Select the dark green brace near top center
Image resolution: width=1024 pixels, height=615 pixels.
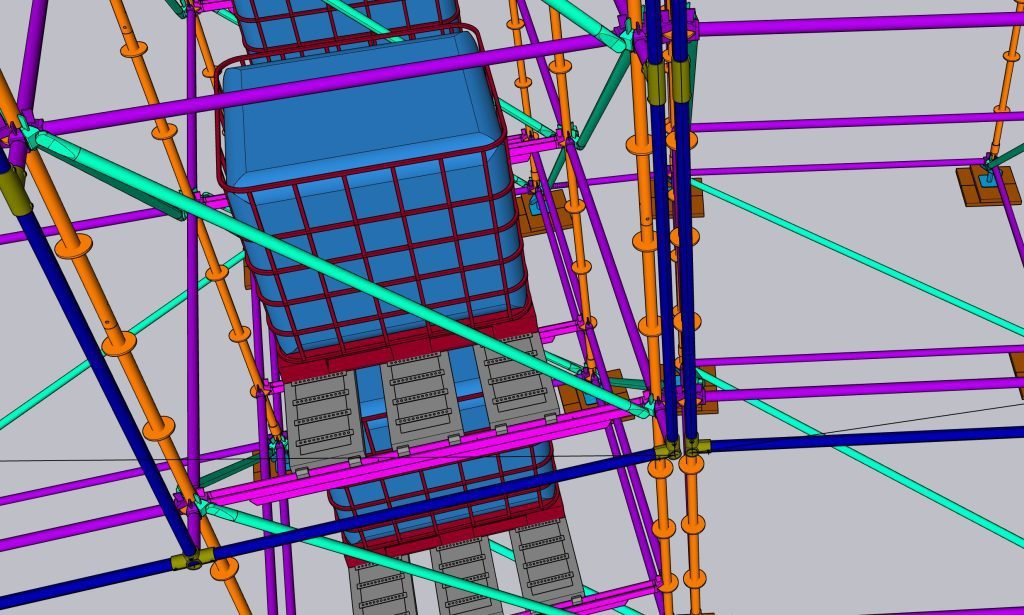click(x=598, y=100)
